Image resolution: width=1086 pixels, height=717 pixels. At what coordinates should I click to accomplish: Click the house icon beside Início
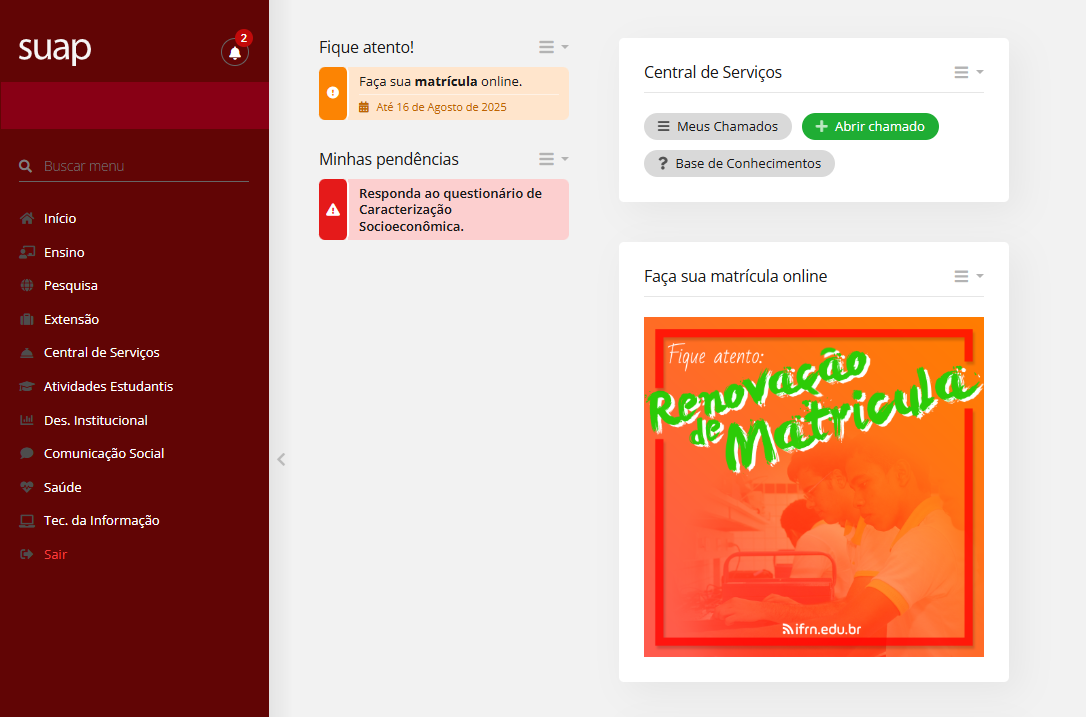(x=27, y=218)
